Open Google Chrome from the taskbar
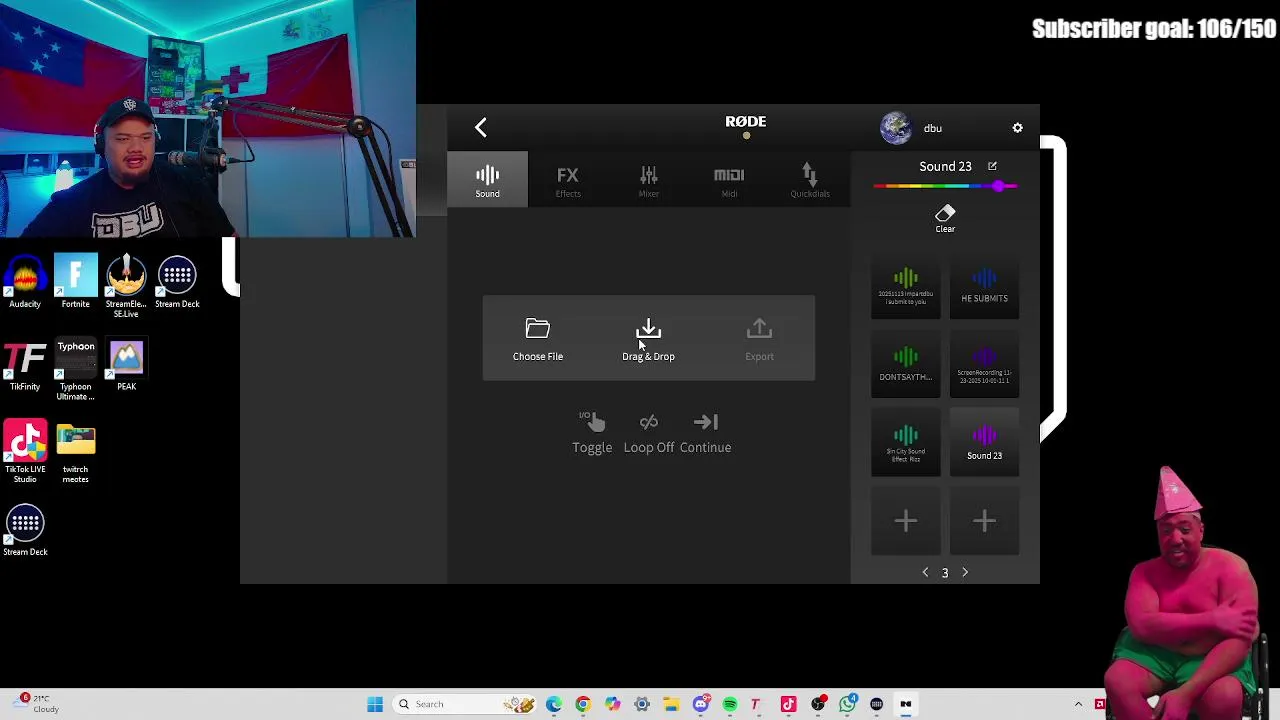 (x=583, y=704)
